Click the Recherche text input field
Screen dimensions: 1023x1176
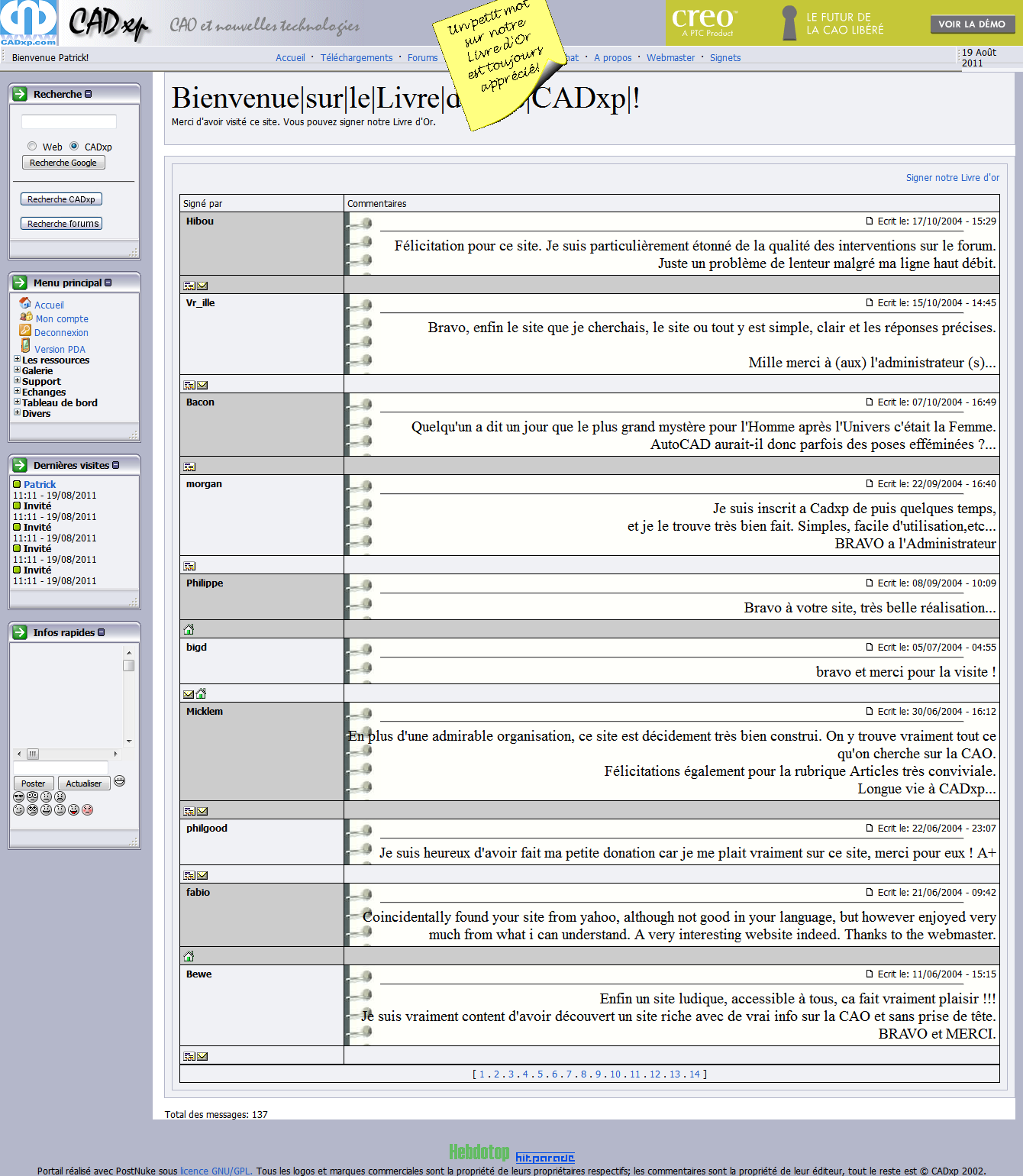tap(69, 122)
